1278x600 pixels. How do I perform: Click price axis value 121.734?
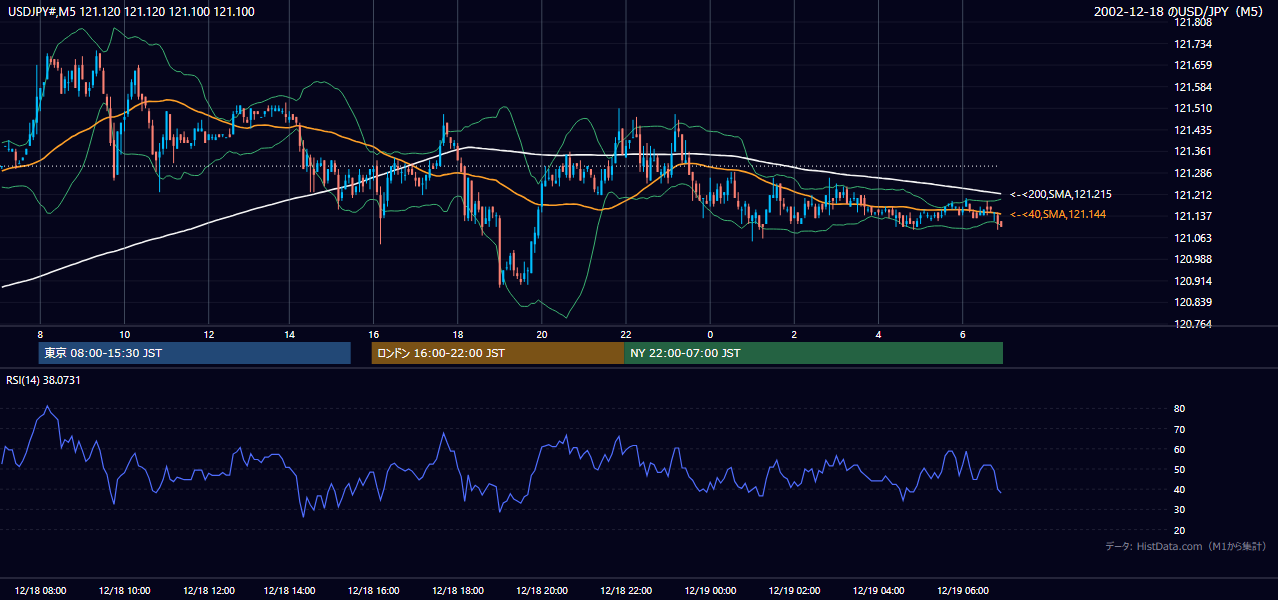(1194, 44)
